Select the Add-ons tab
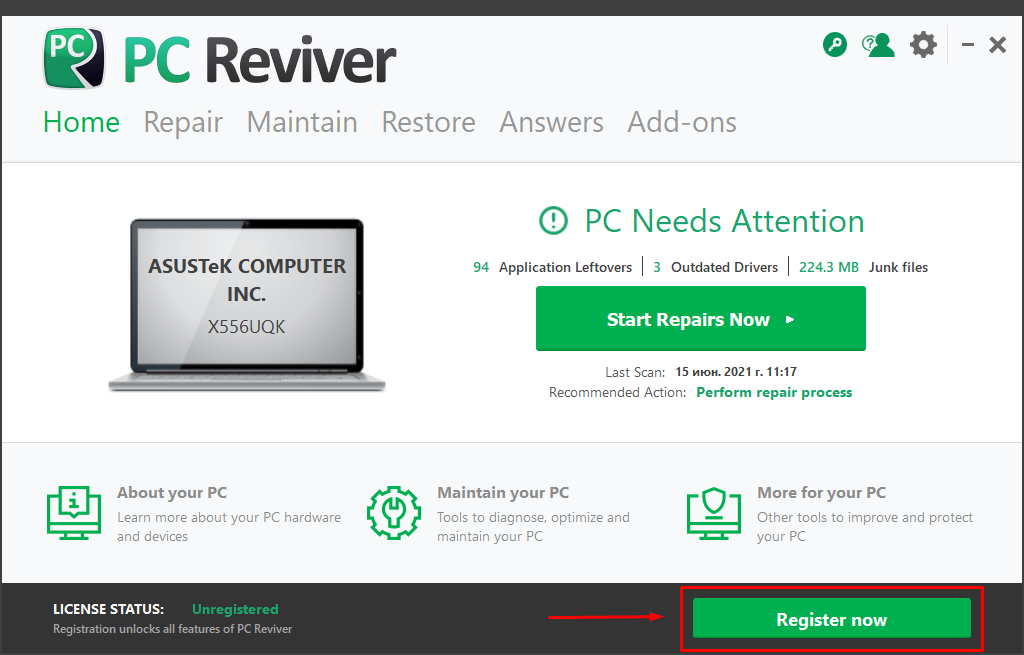 (682, 122)
